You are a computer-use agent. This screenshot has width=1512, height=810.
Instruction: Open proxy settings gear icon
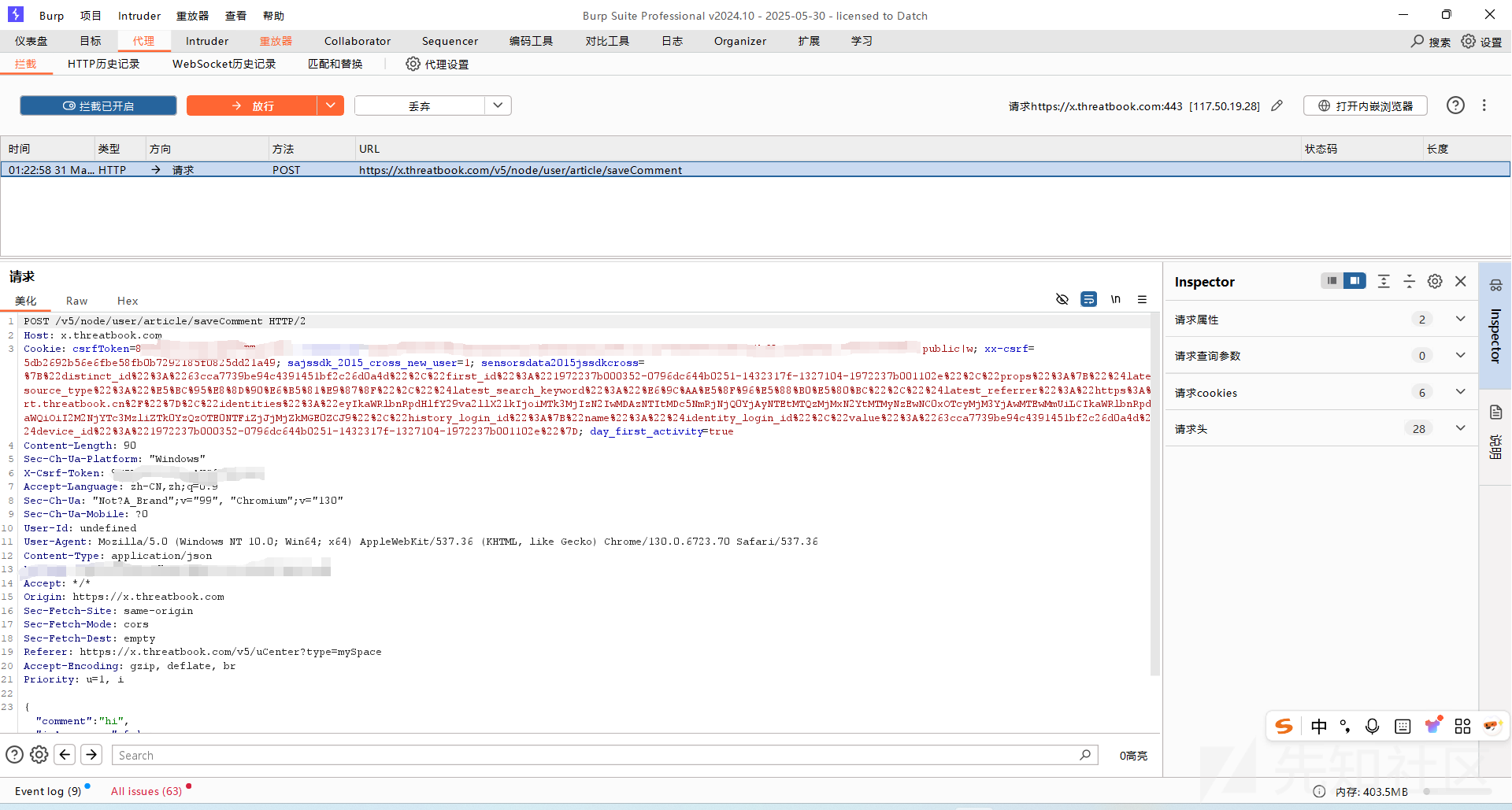(x=413, y=64)
